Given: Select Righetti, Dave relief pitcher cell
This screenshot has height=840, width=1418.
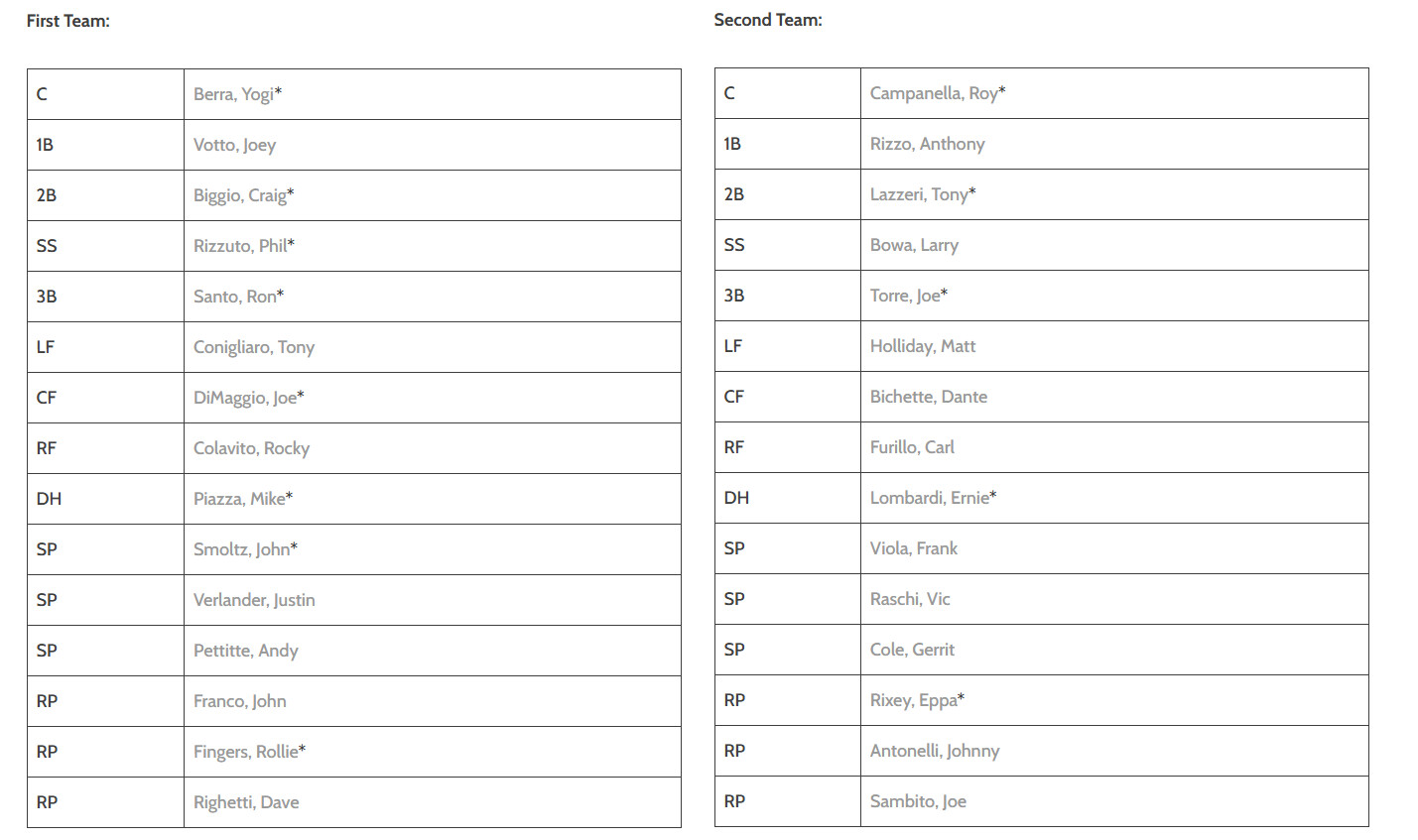Looking at the screenshot, I should tap(433, 802).
